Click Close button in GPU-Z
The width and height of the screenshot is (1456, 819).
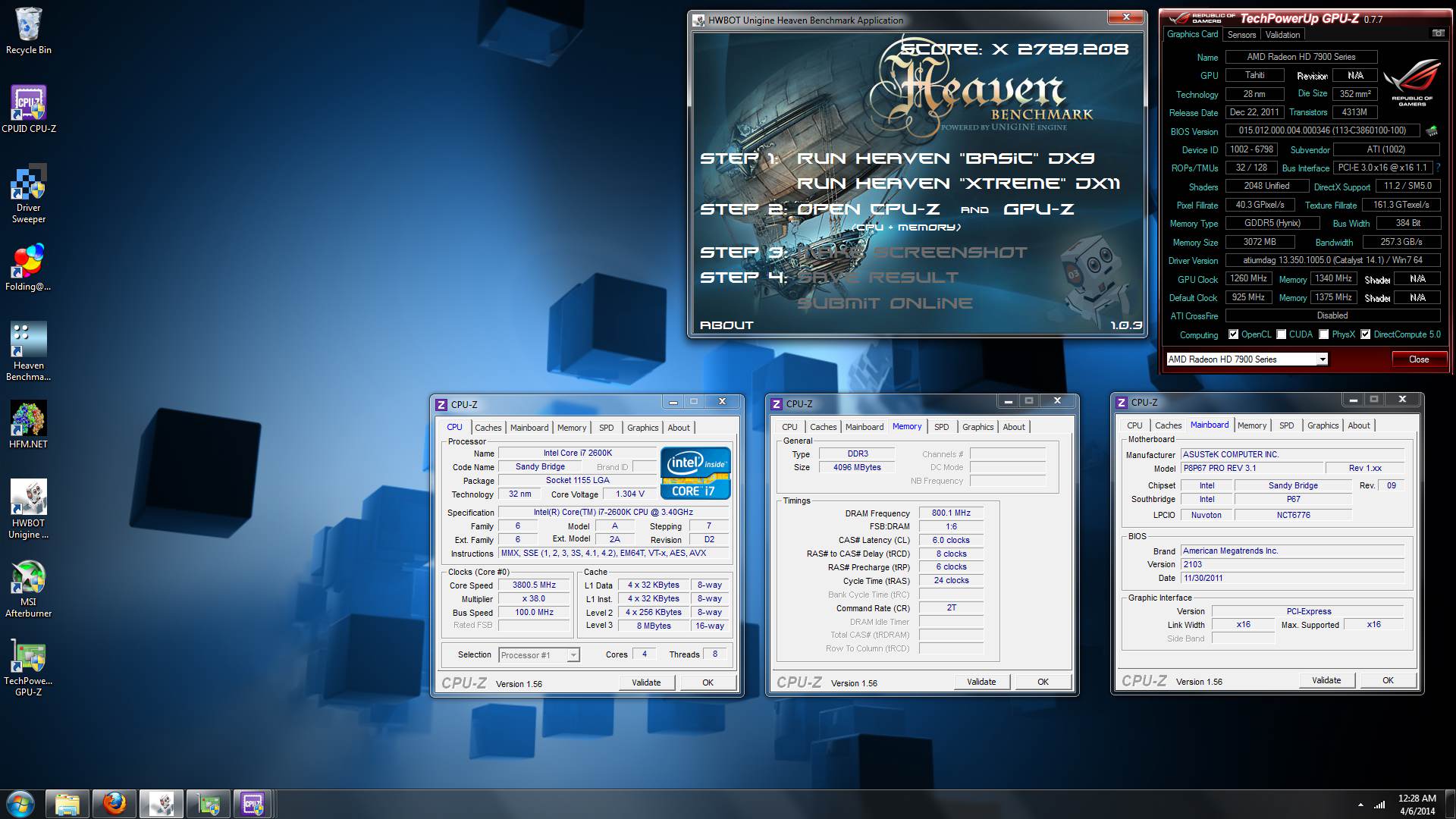click(1419, 359)
